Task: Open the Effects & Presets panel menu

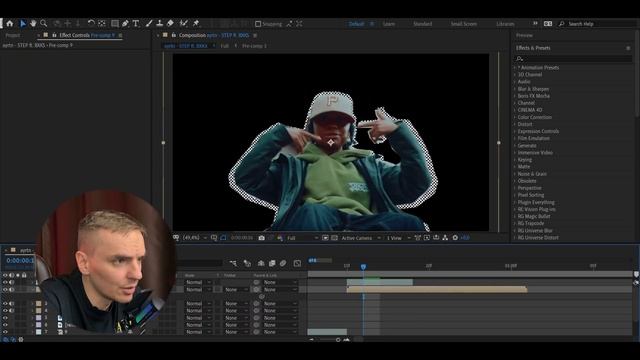Action: coord(628,48)
